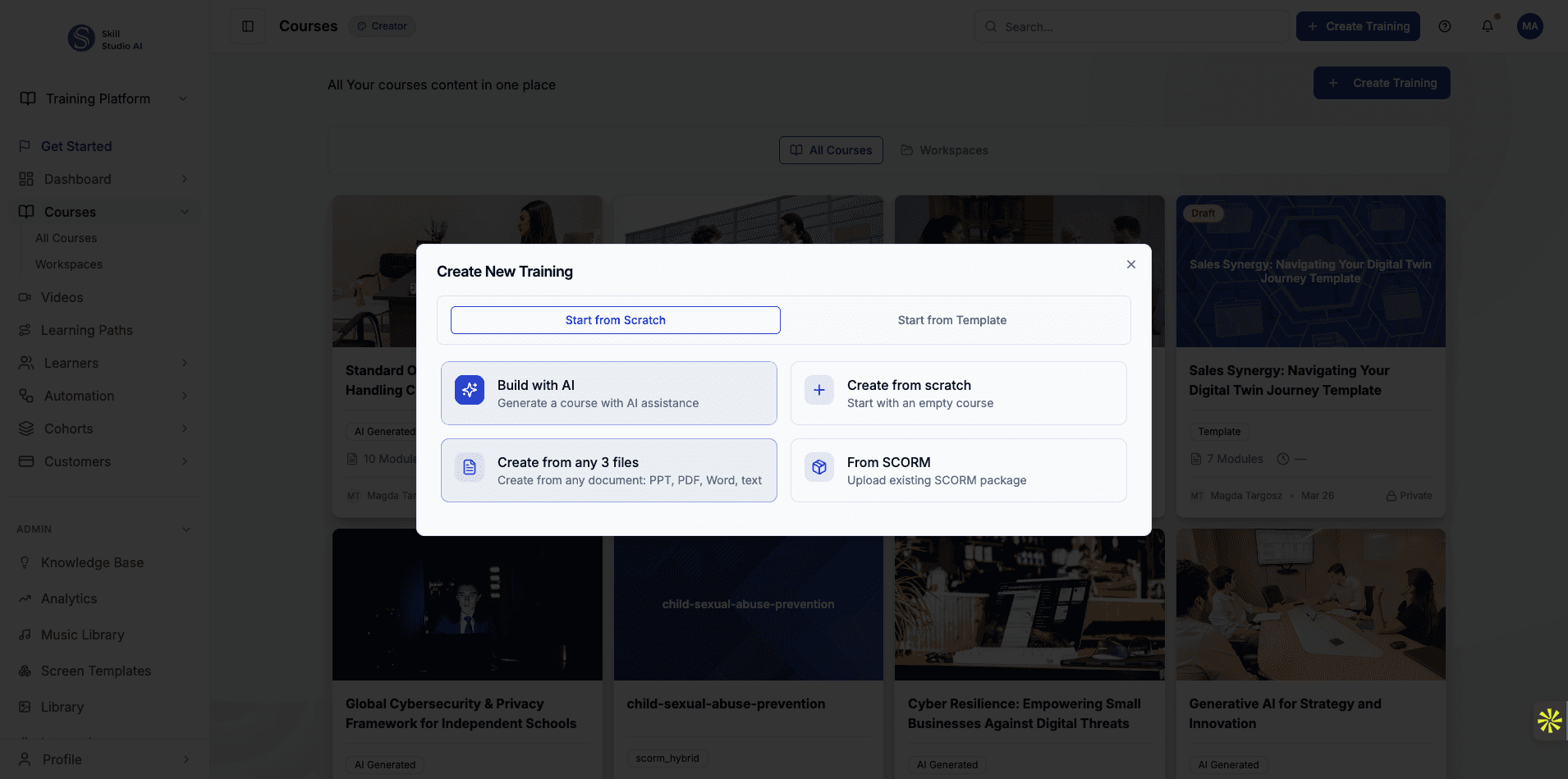The height and width of the screenshot is (779, 1568).
Task: Click the Search input field
Action: 1133,26
